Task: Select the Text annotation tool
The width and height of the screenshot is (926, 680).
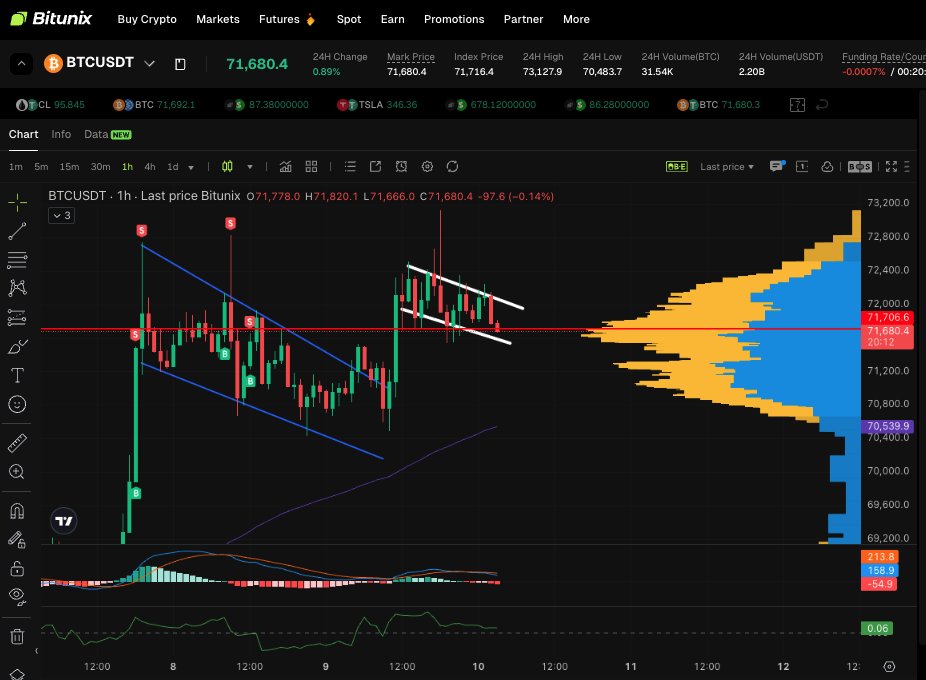Action: click(x=17, y=375)
